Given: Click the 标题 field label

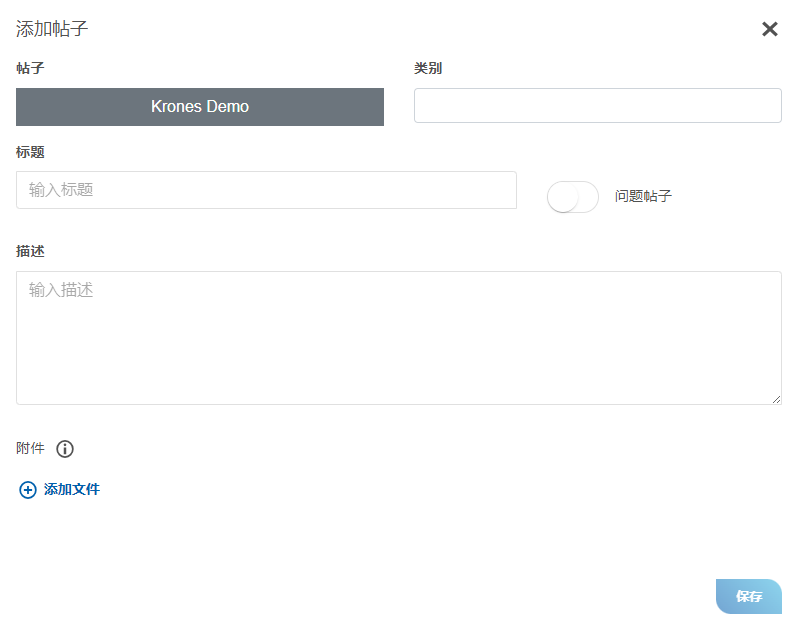Looking at the screenshot, I should coord(30,153).
